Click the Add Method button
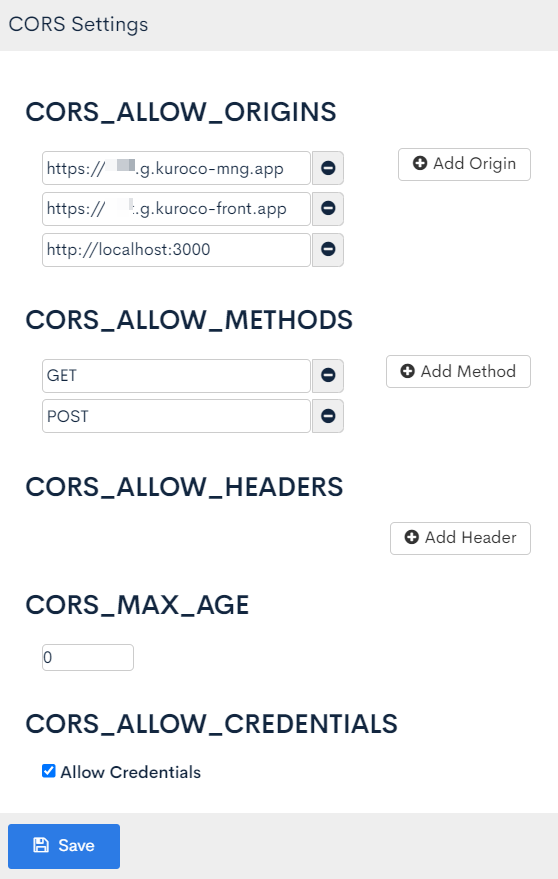Image resolution: width=558 pixels, height=879 pixels. point(458,371)
